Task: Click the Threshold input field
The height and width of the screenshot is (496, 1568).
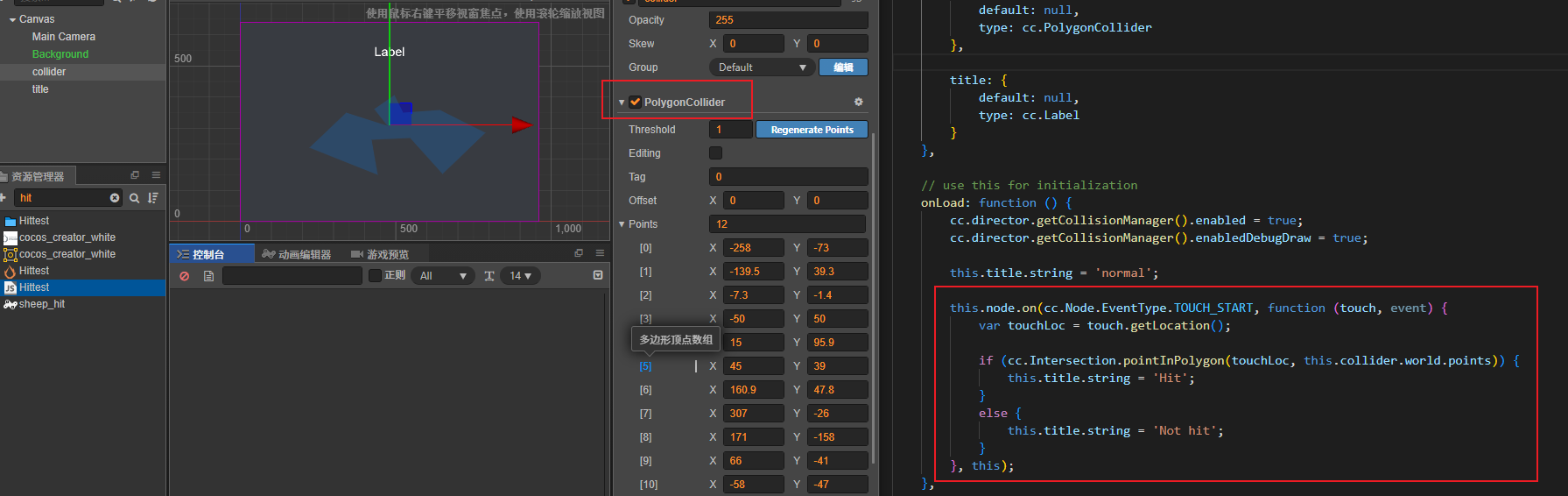Action: point(730,130)
